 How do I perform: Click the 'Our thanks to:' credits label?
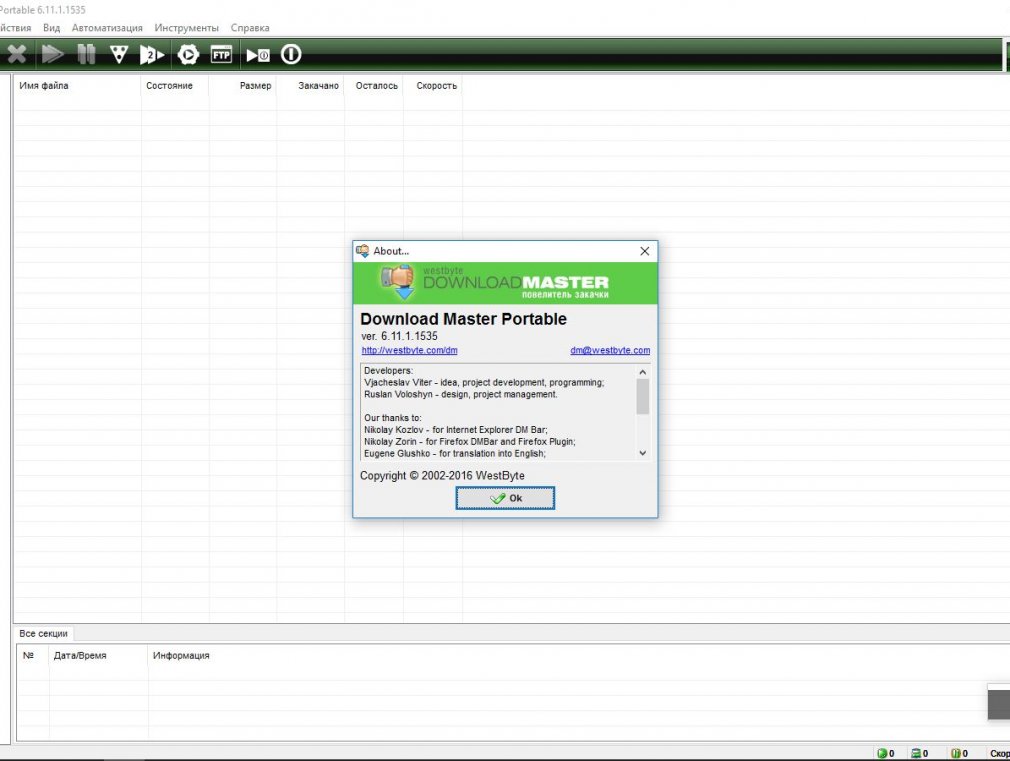(x=393, y=418)
